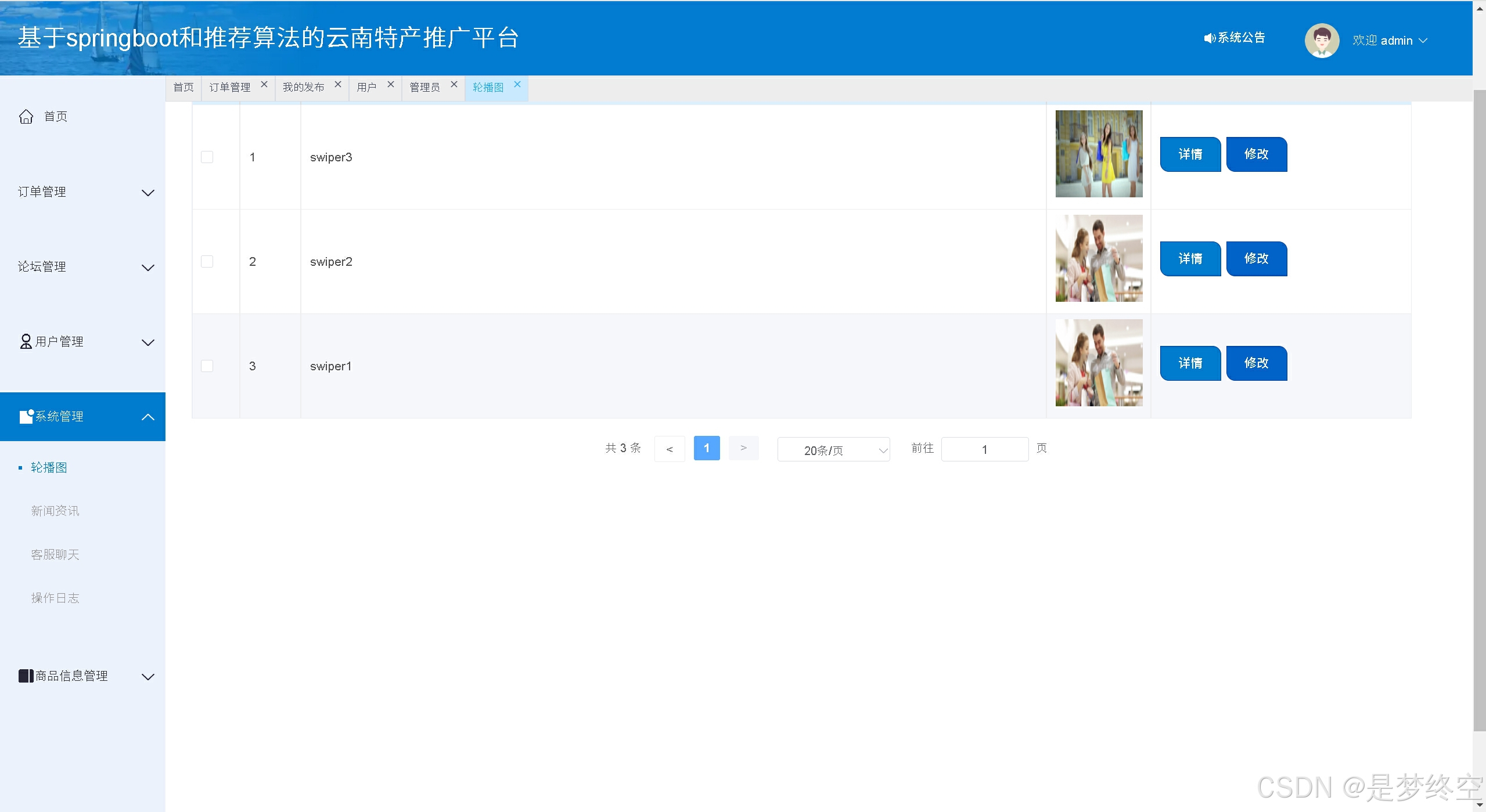Open 新闻资讯 in sidebar submenu
This screenshot has width=1486, height=812.
[55, 511]
